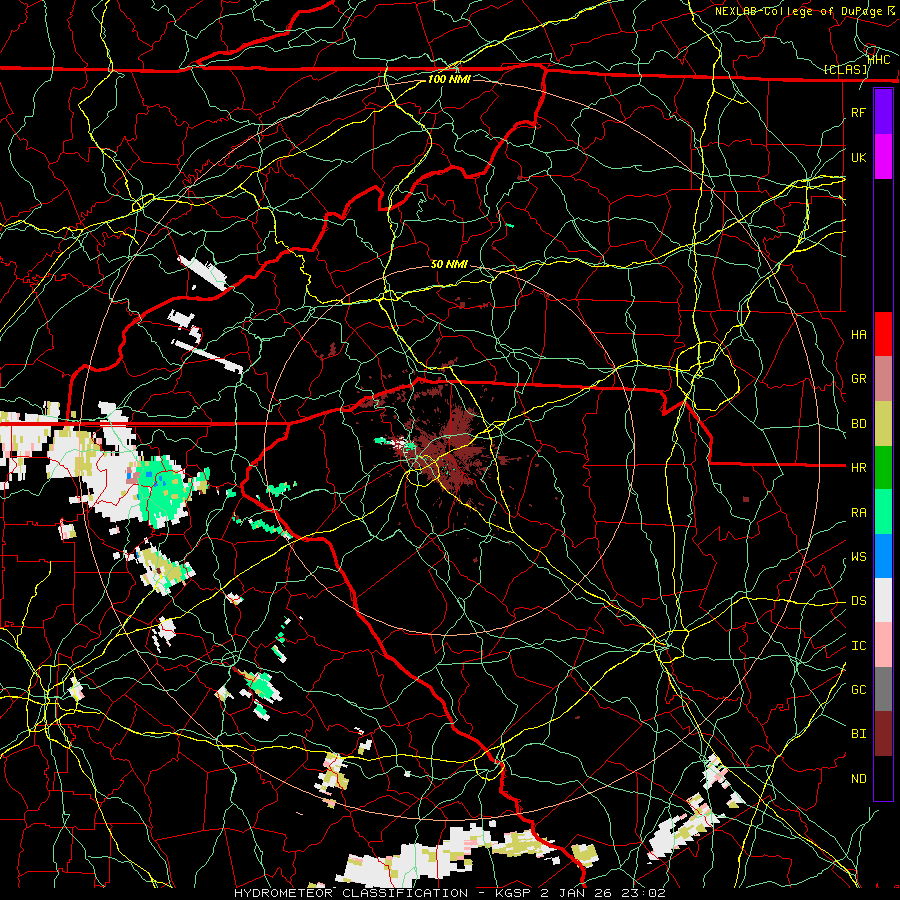Click the RF purple legend color block
This screenshot has height=900, width=900.
tap(883, 112)
